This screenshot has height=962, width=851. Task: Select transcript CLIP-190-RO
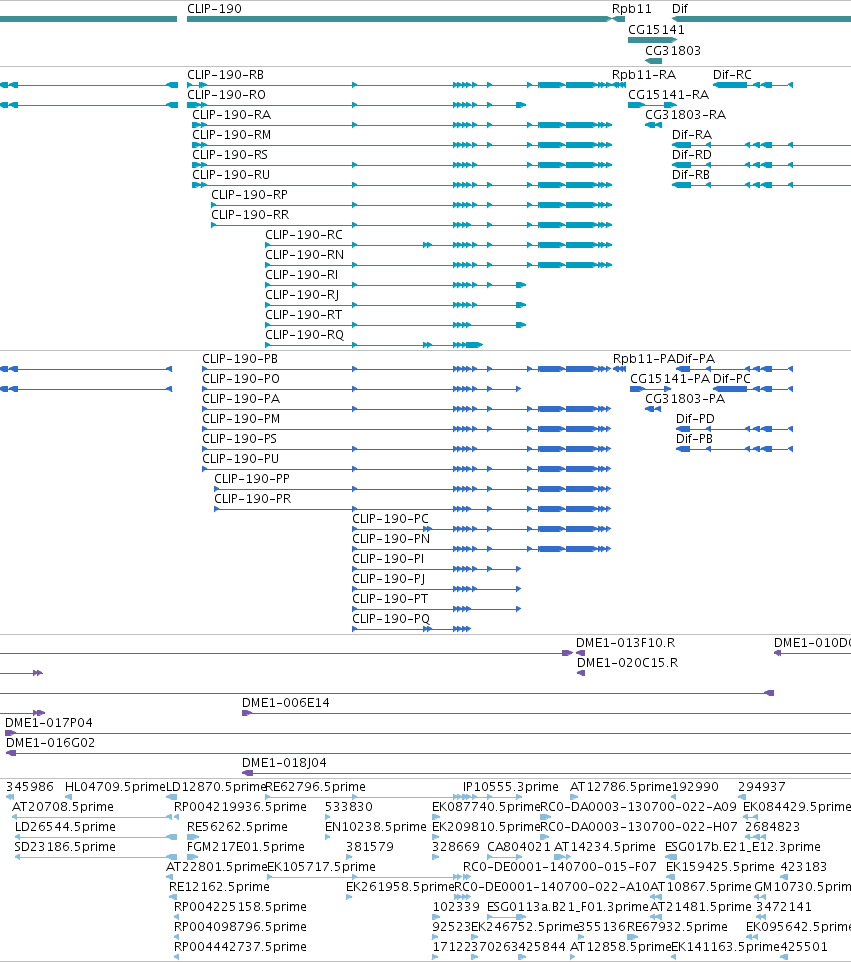pyautogui.click(x=226, y=94)
